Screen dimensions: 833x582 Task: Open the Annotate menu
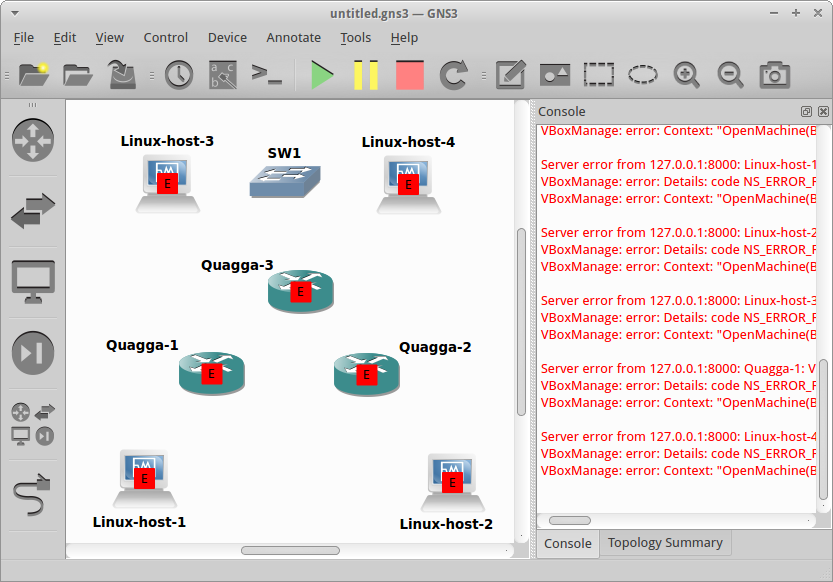coord(293,37)
